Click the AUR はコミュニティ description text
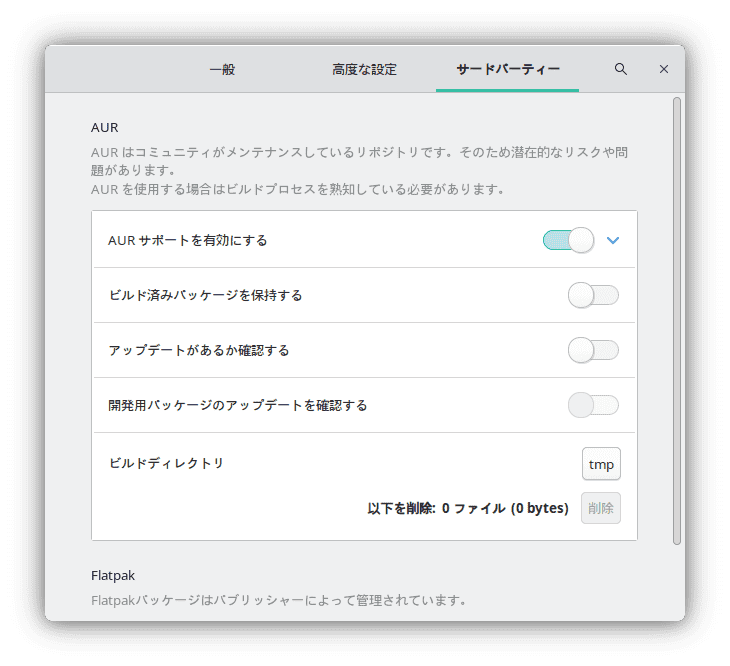 pos(359,161)
